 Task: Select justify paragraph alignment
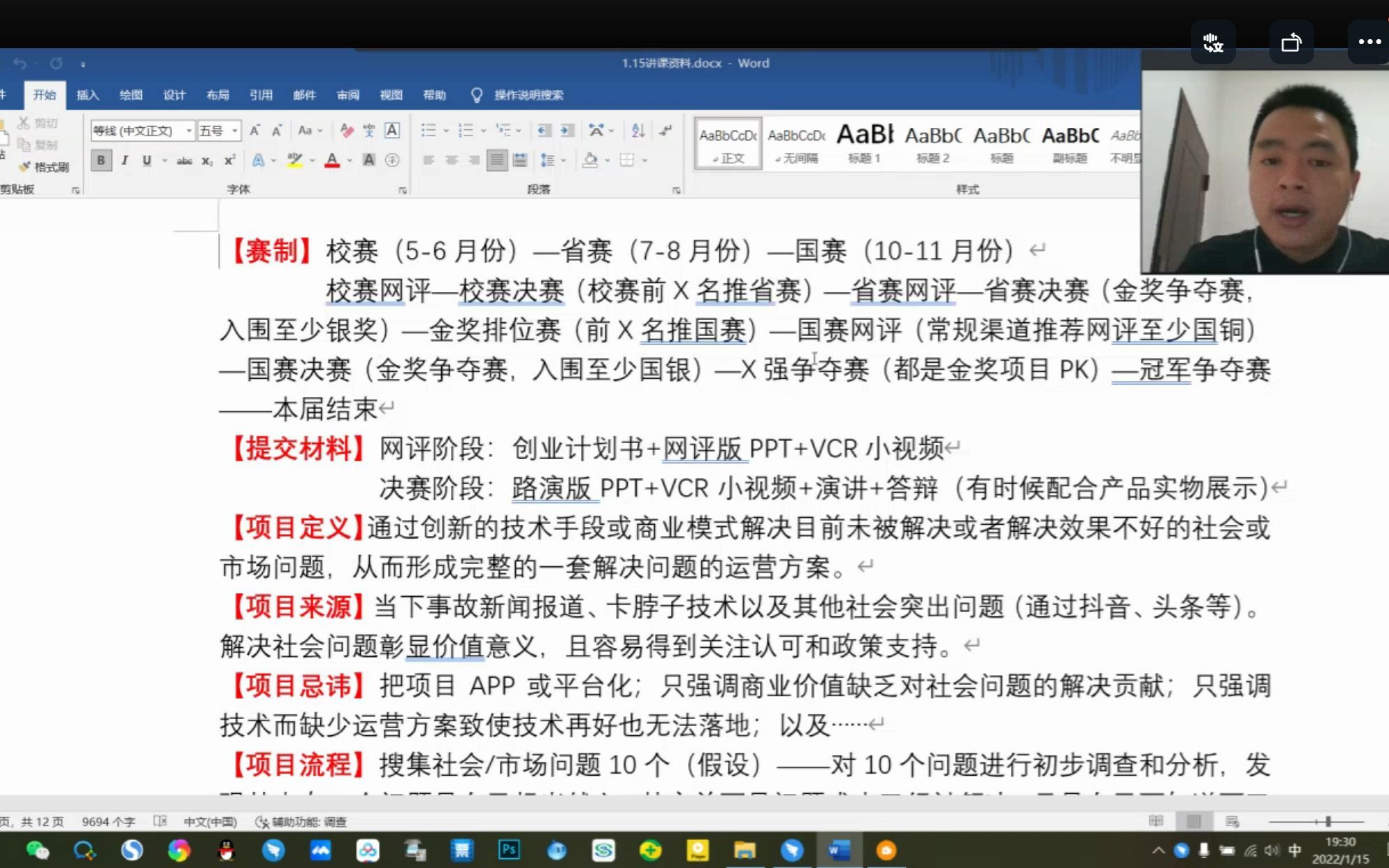click(496, 160)
